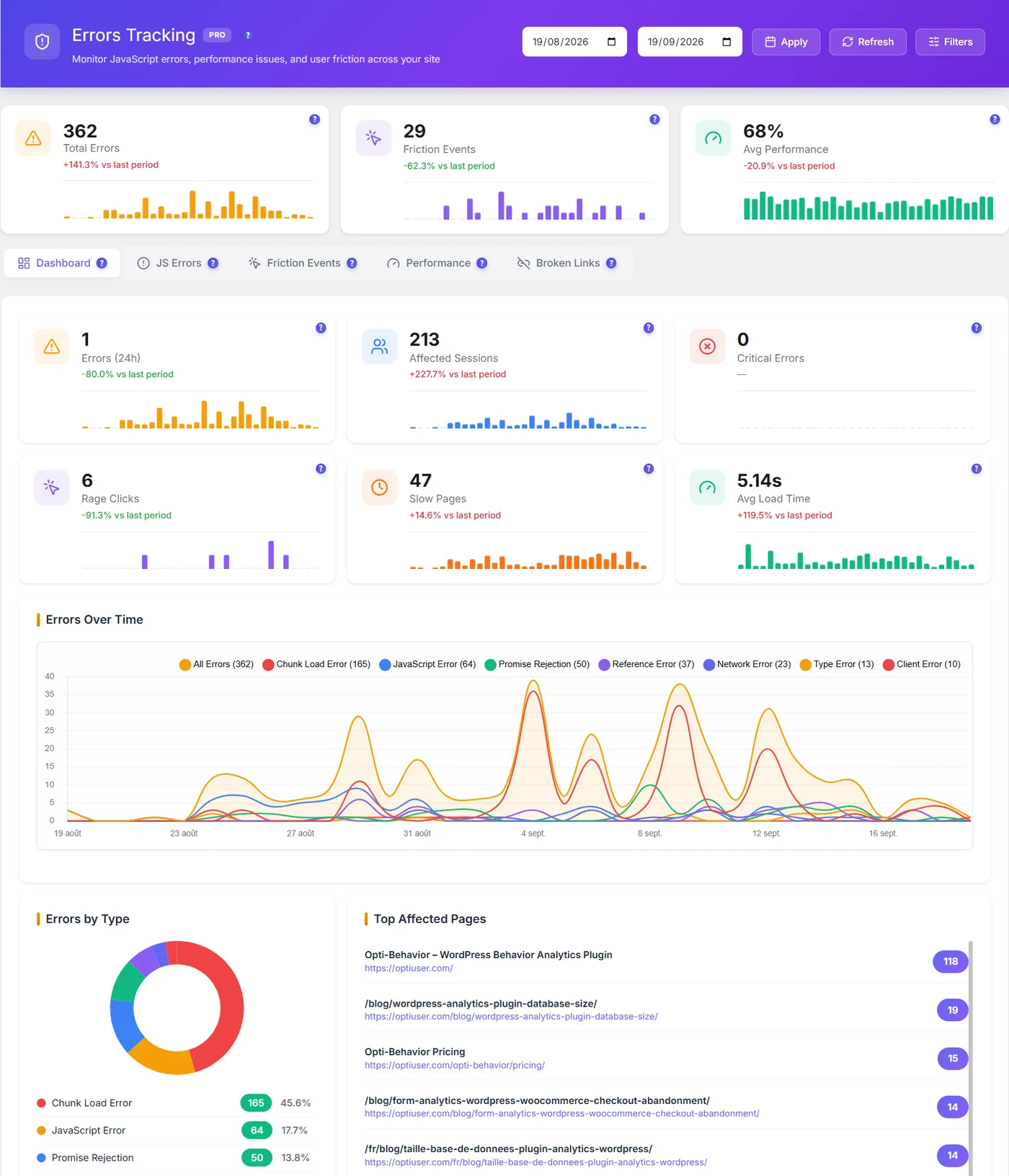The height and width of the screenshot is (1176, 1009).
Task: Click the users icon on Affected Sessions
Action: [380, 347]
